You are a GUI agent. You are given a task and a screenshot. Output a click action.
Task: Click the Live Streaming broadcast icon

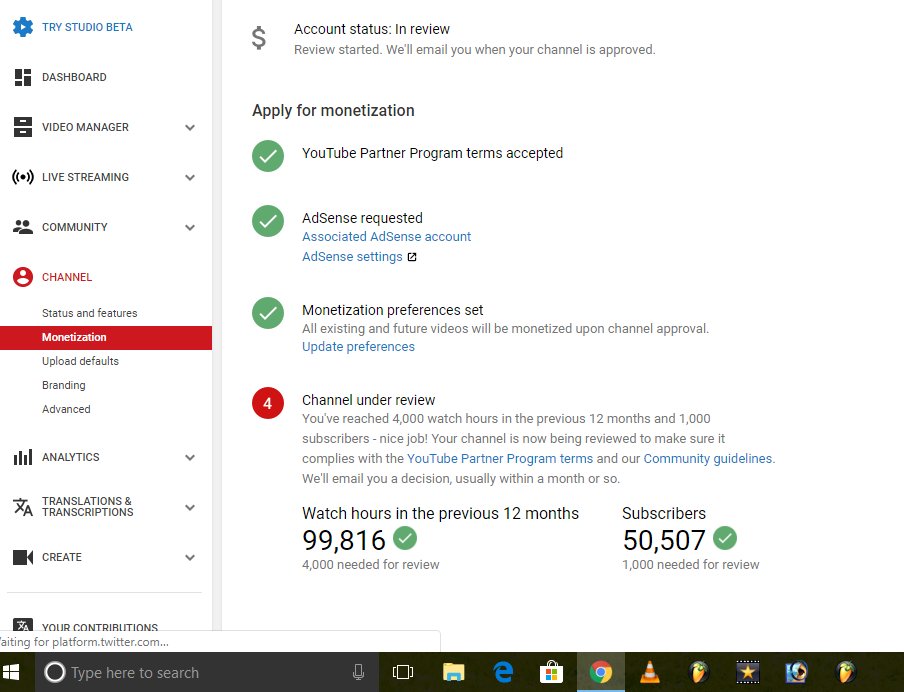23,177
